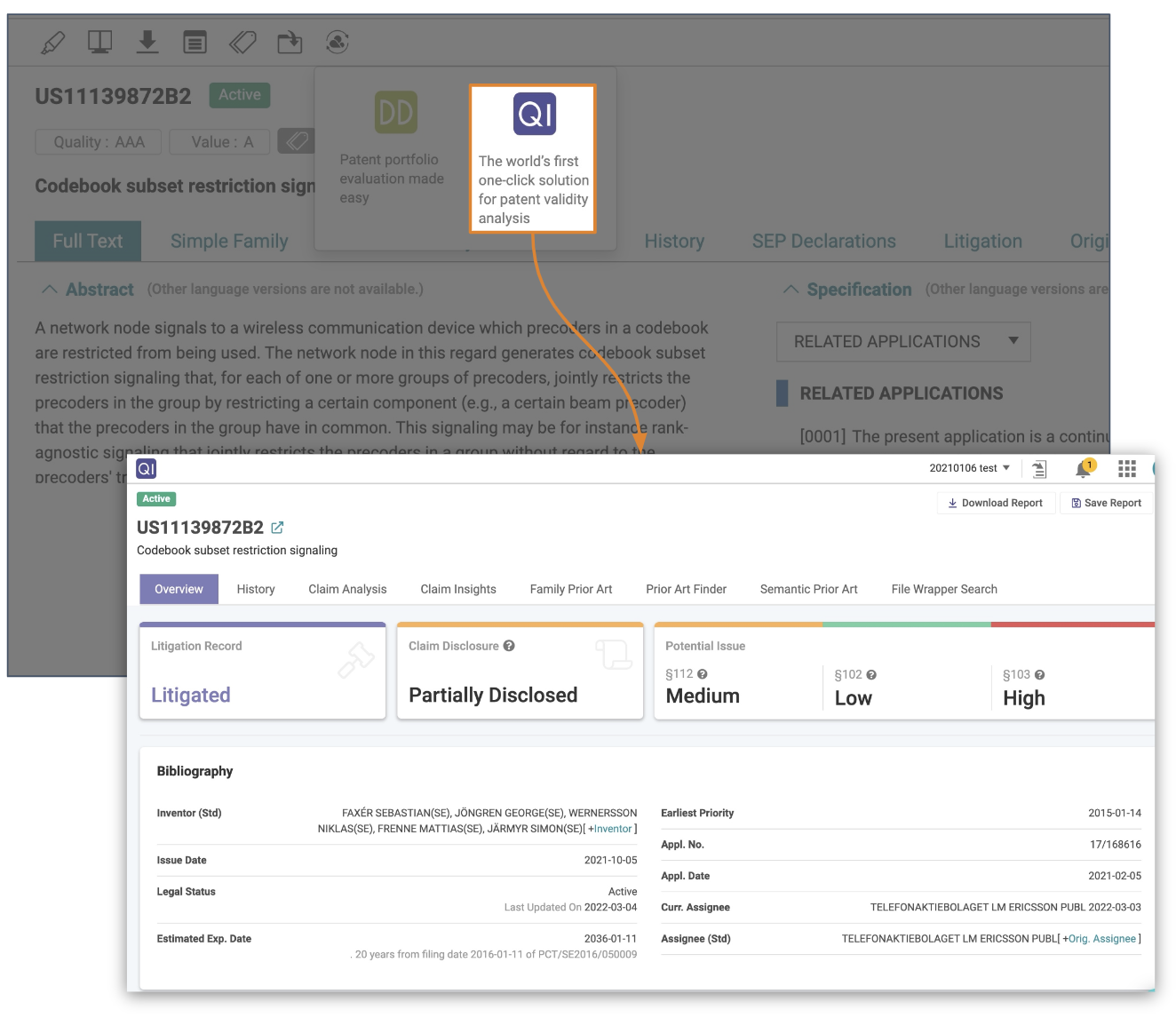Open the History tab in QI report
1176x1018 pixels.
[x=256, y=589]
